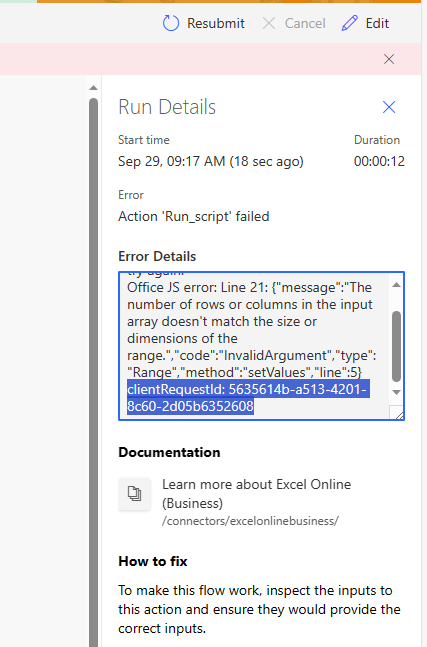
Task: Click left pane scroll up arrow
Action: [x=93, y=87]
